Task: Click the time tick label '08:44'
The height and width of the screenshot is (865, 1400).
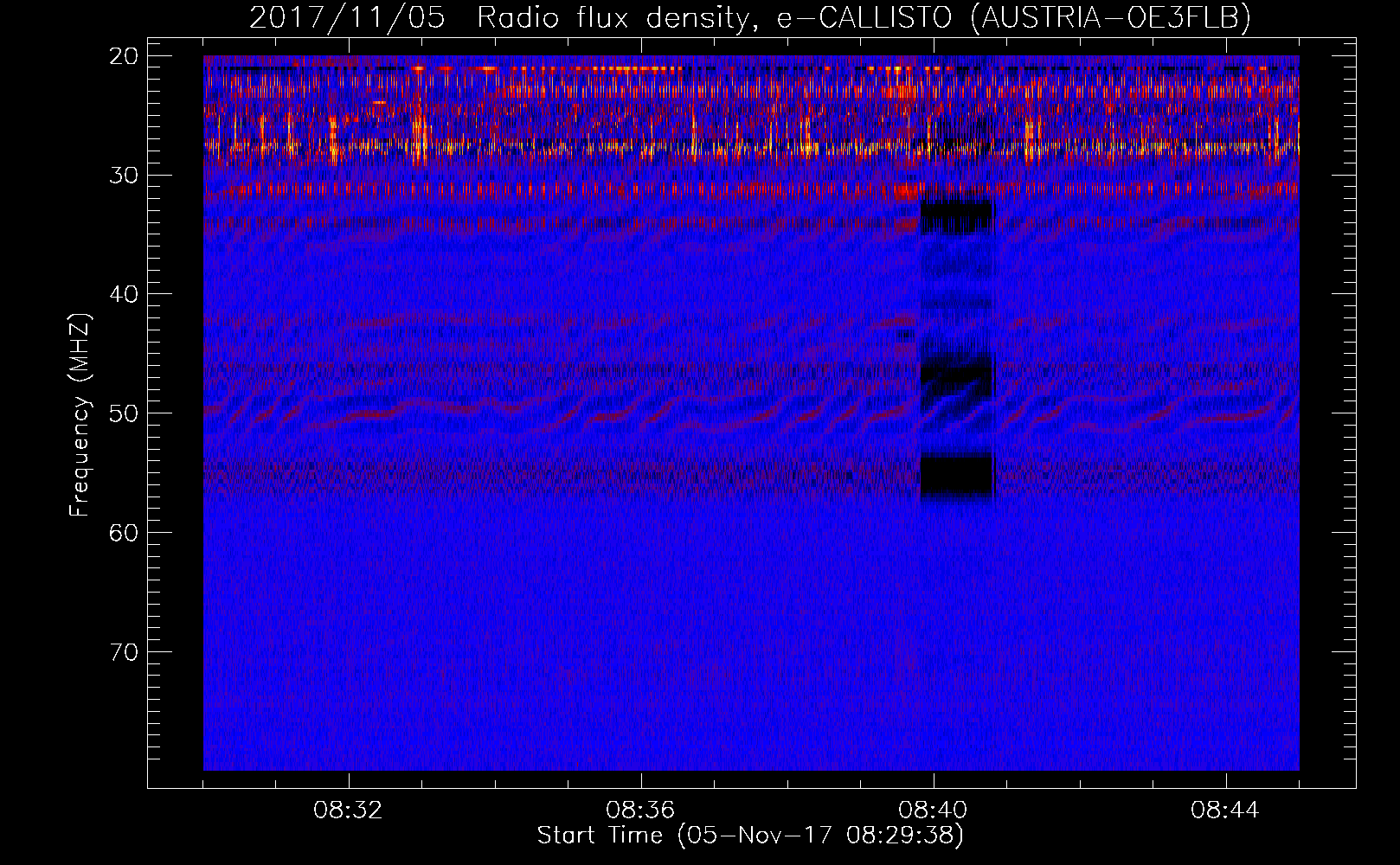Action: point(1225,810)
